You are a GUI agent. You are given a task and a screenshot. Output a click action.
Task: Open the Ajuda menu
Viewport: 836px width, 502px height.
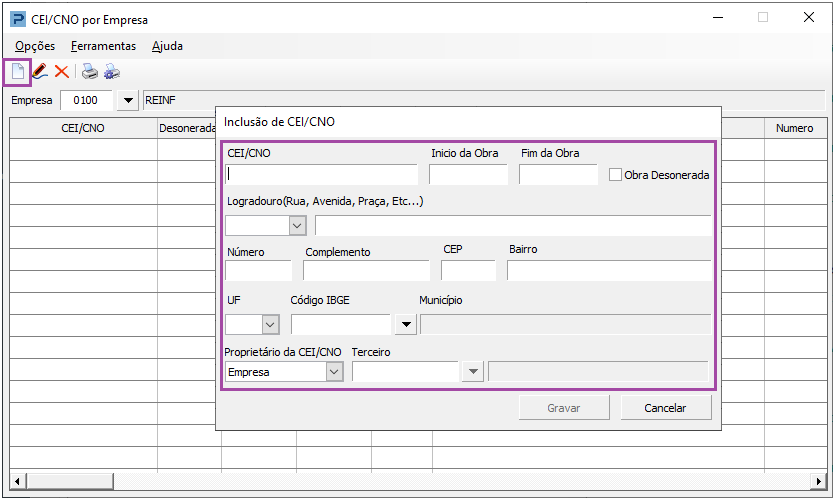pos(167,46)
